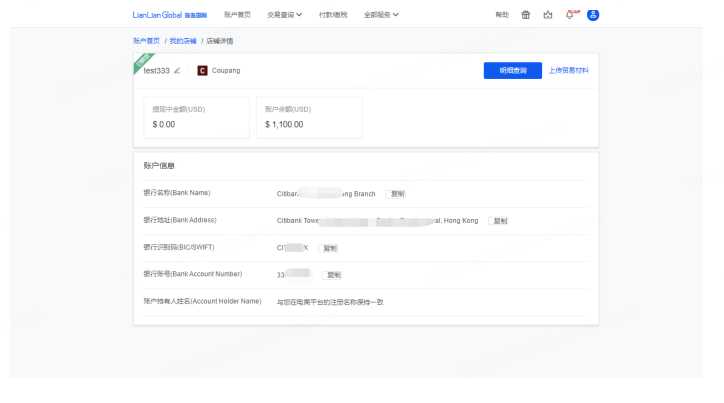Click the $ 1,100.00 account balance
The height and width of the screenshot is (403, 724).
coord(284,125)
